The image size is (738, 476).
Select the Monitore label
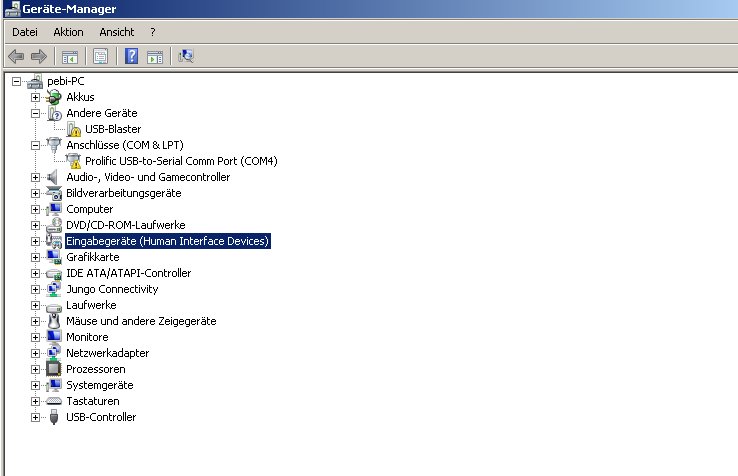[x=87, y=337]
